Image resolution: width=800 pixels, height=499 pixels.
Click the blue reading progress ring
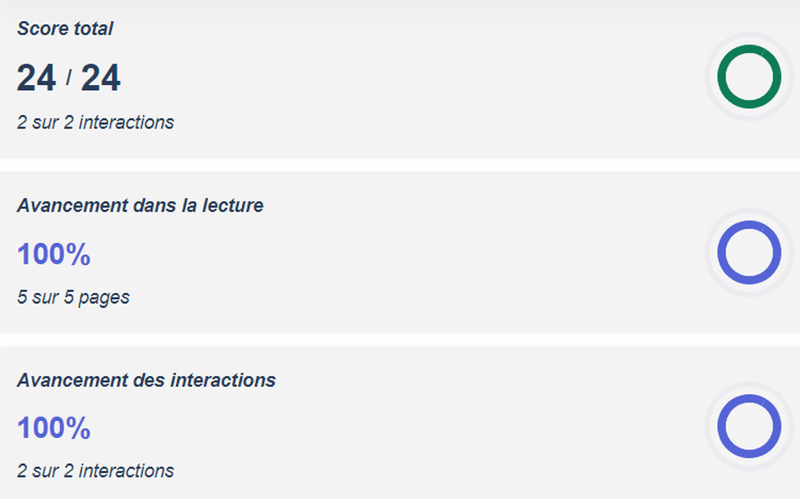[749, 231]
